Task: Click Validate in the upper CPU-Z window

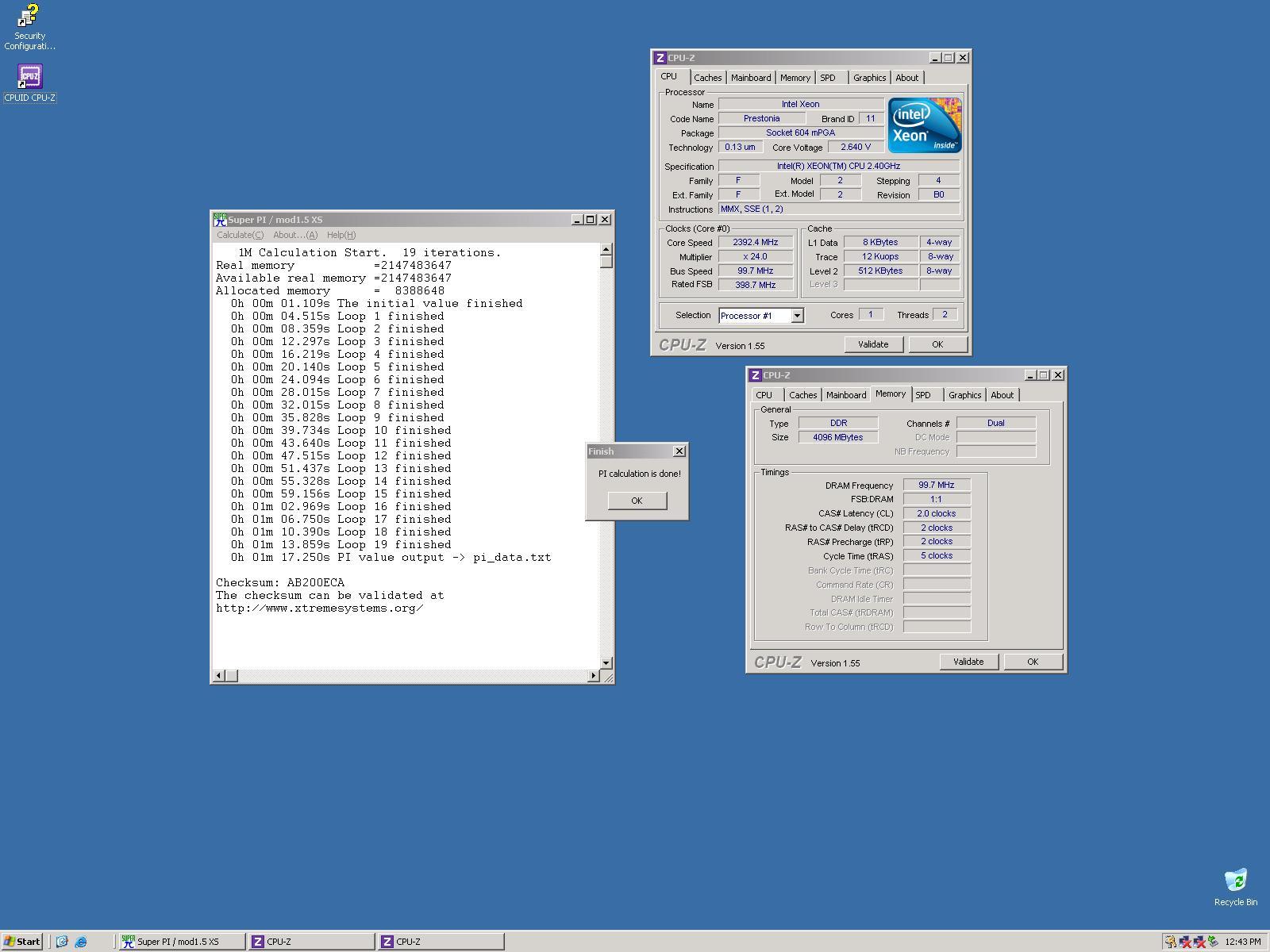Action: 873,344
